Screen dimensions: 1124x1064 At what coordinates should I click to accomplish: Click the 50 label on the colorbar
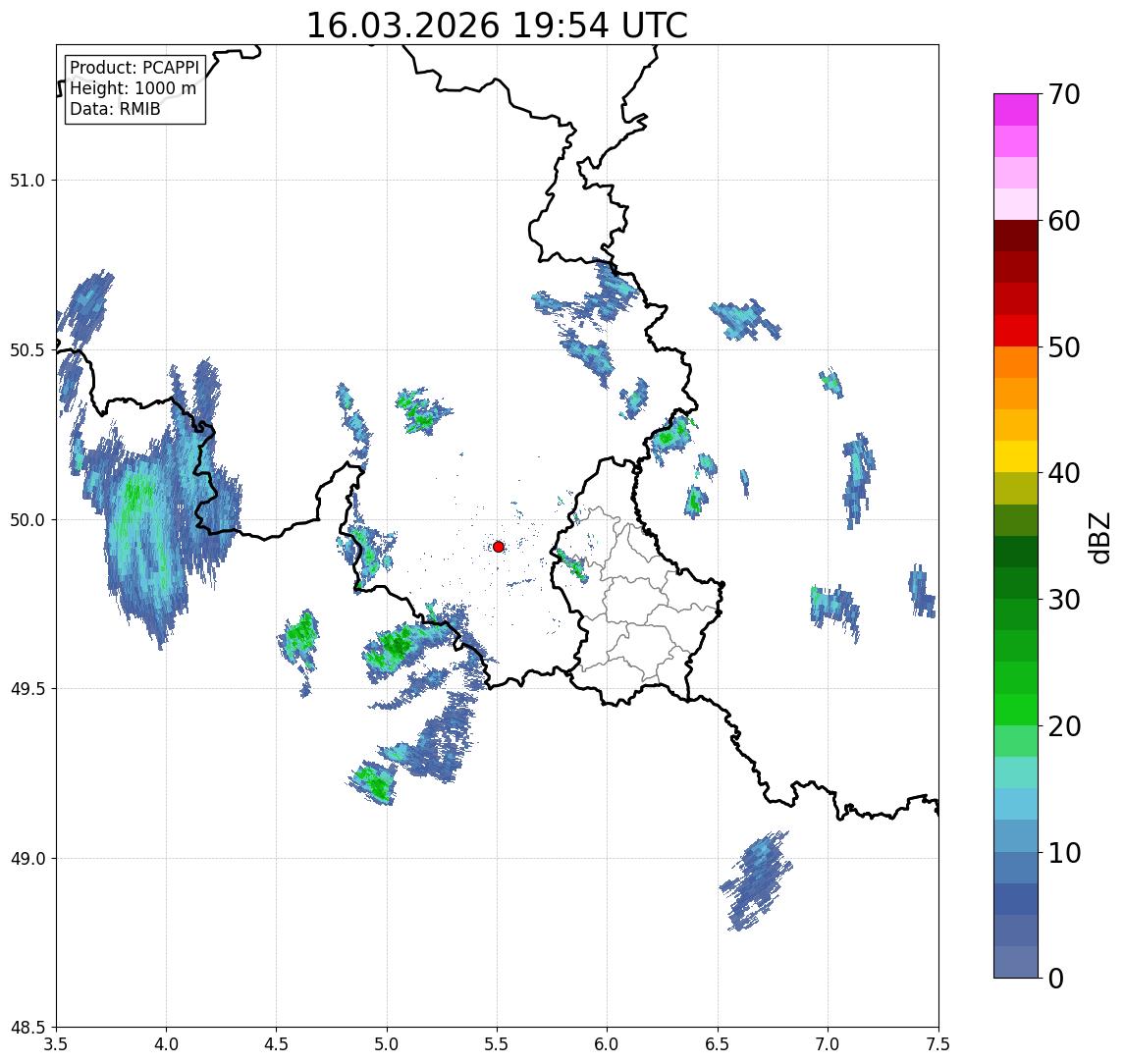pos(1064,347)
